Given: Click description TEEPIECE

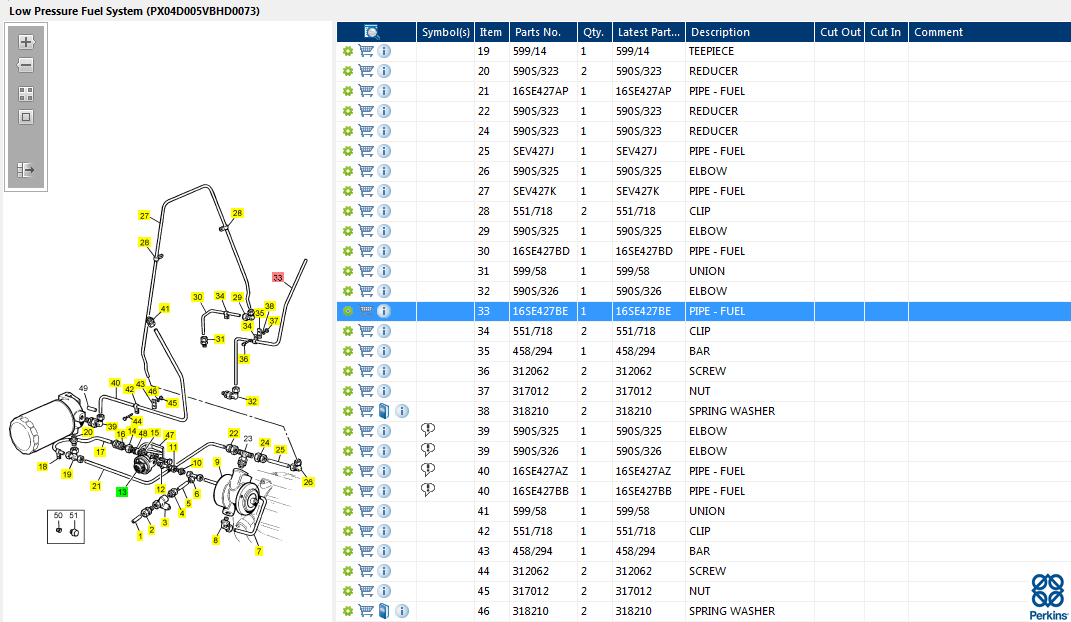Looking at the screenshot, I should coord(711,51).
